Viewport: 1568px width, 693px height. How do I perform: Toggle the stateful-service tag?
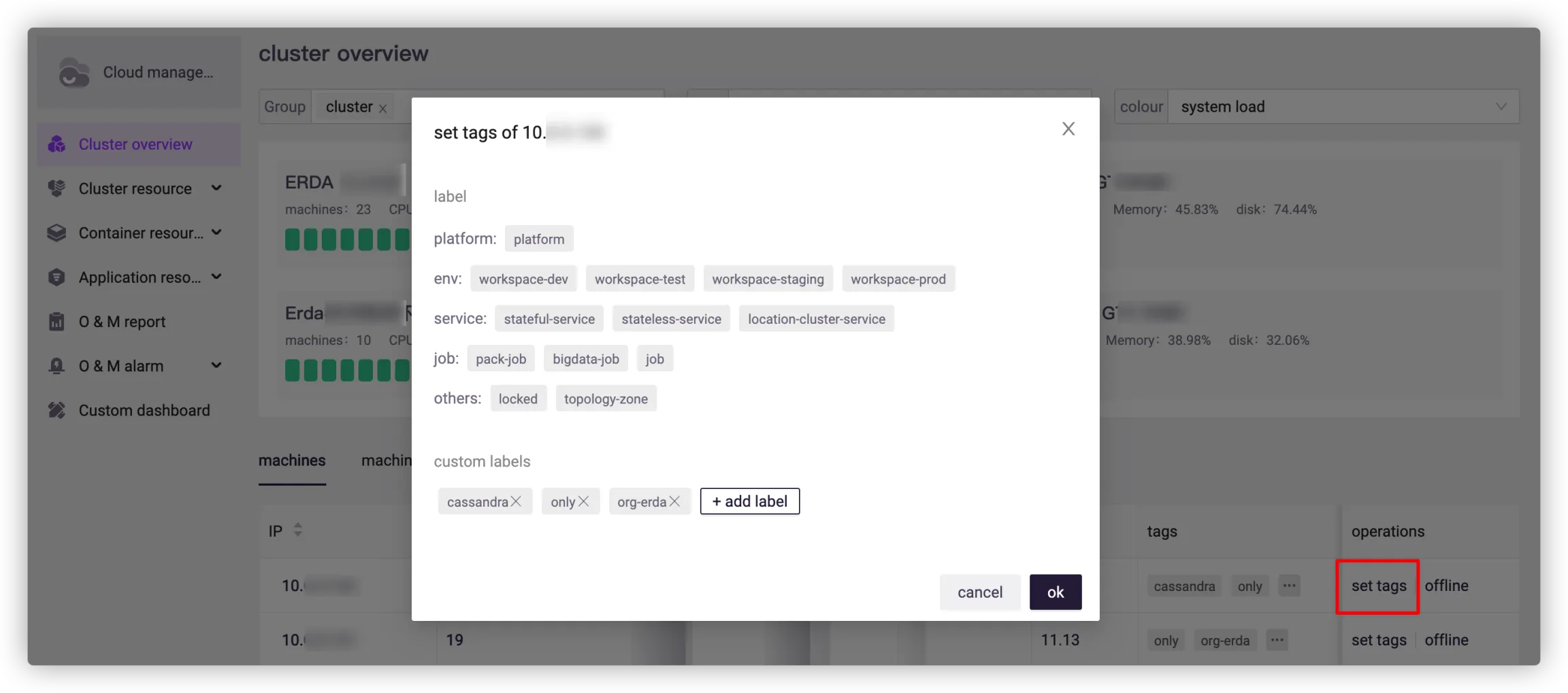[x=549, y=319]
